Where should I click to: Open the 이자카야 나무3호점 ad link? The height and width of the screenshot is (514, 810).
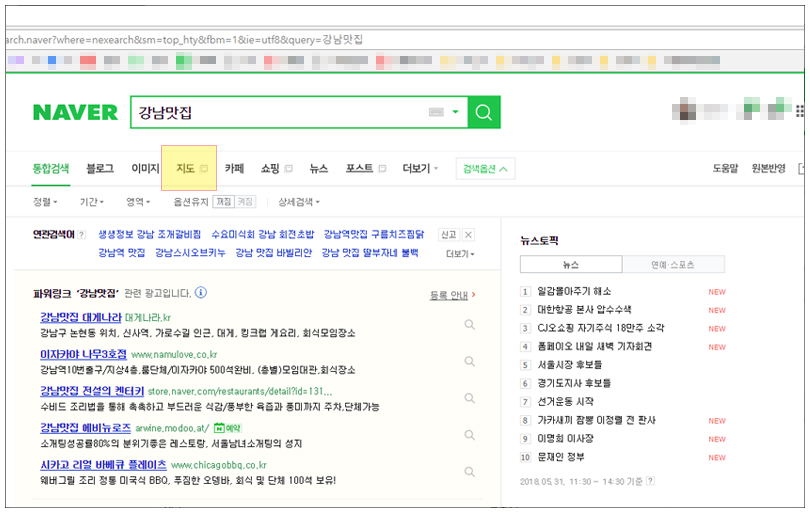83,354
